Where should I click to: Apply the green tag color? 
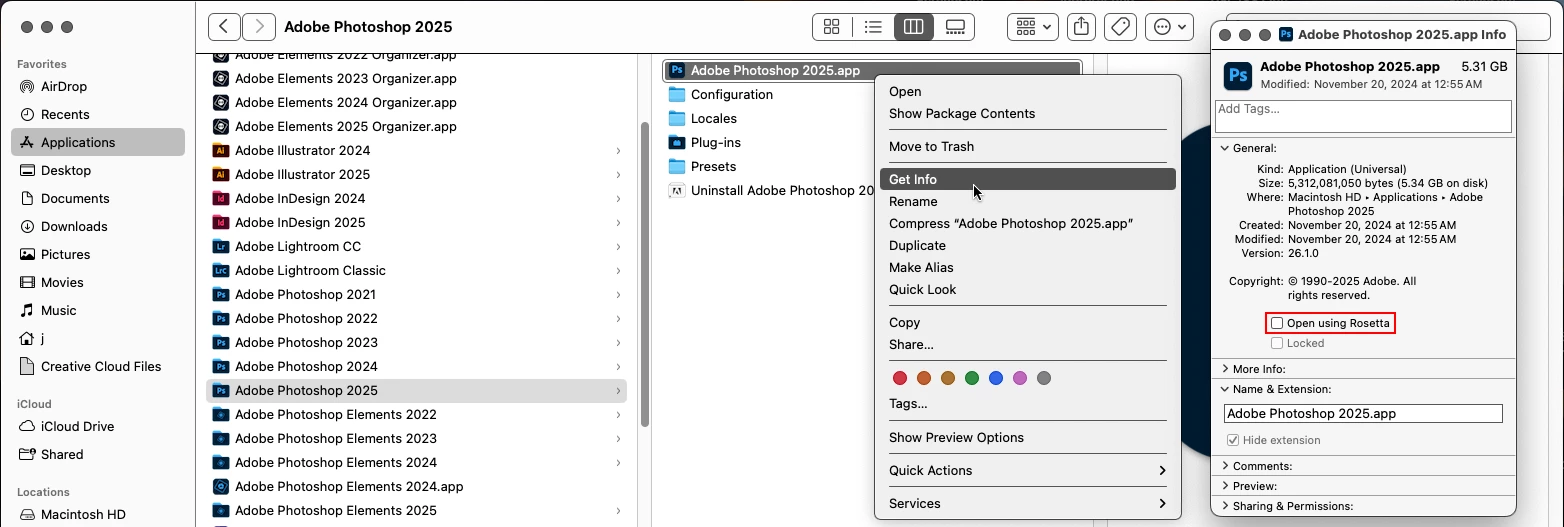coord(971,378)
